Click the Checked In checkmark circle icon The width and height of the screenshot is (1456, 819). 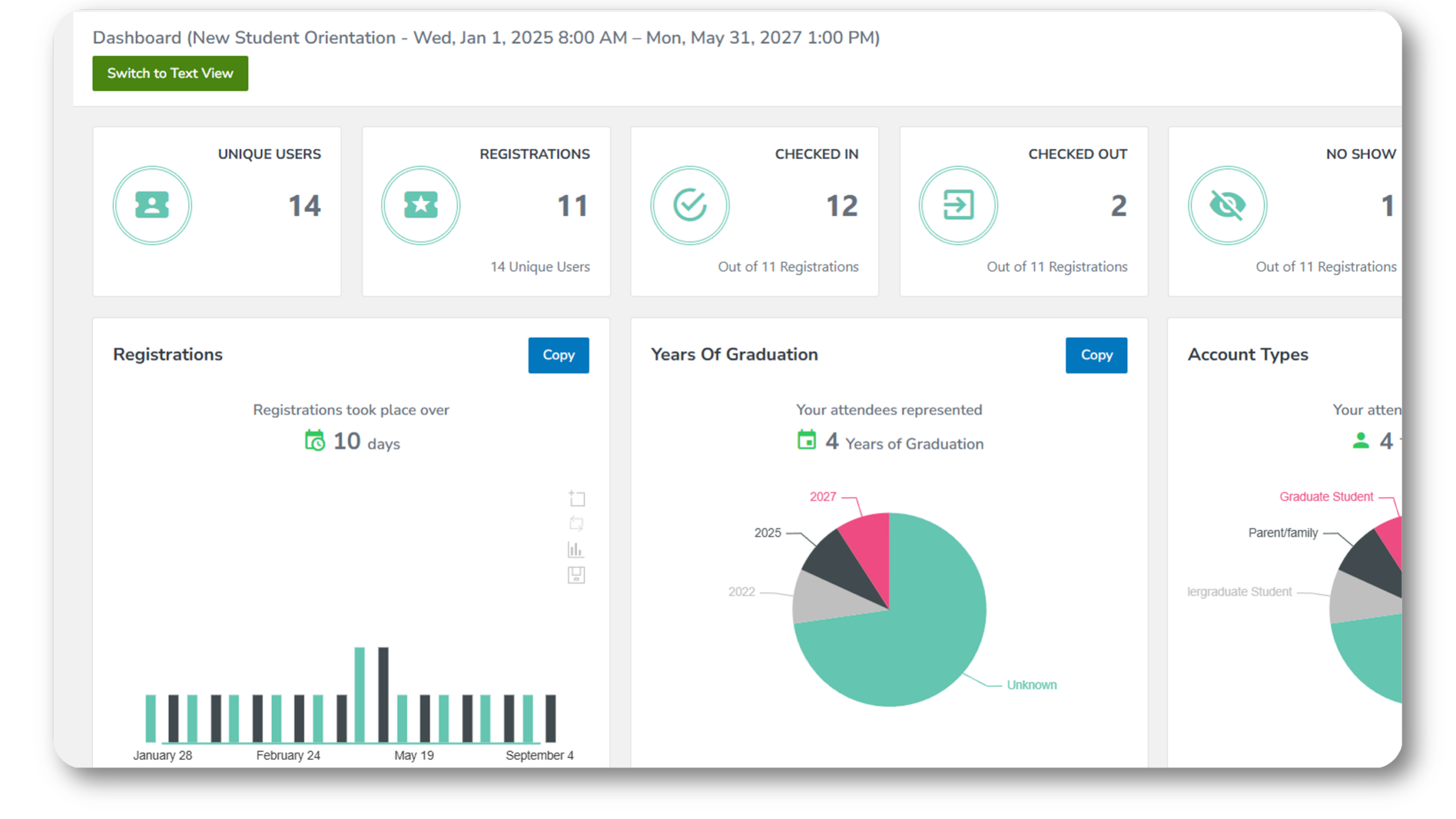(690, 205)
